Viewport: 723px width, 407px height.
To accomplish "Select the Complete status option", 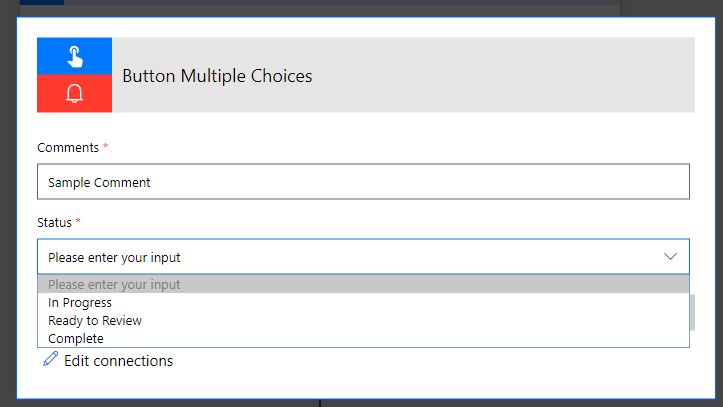I will (x=76, y=339).
